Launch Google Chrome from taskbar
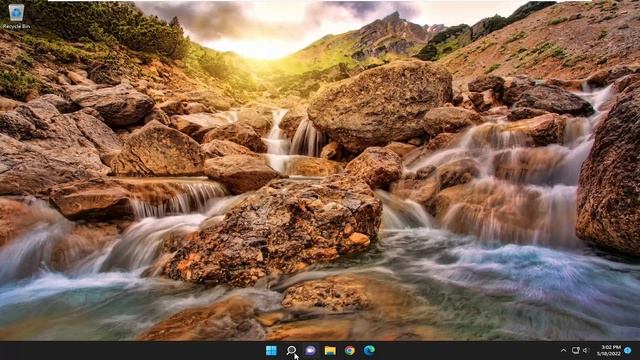This screenshot has height=360, width=640. [x=350, y=350]
